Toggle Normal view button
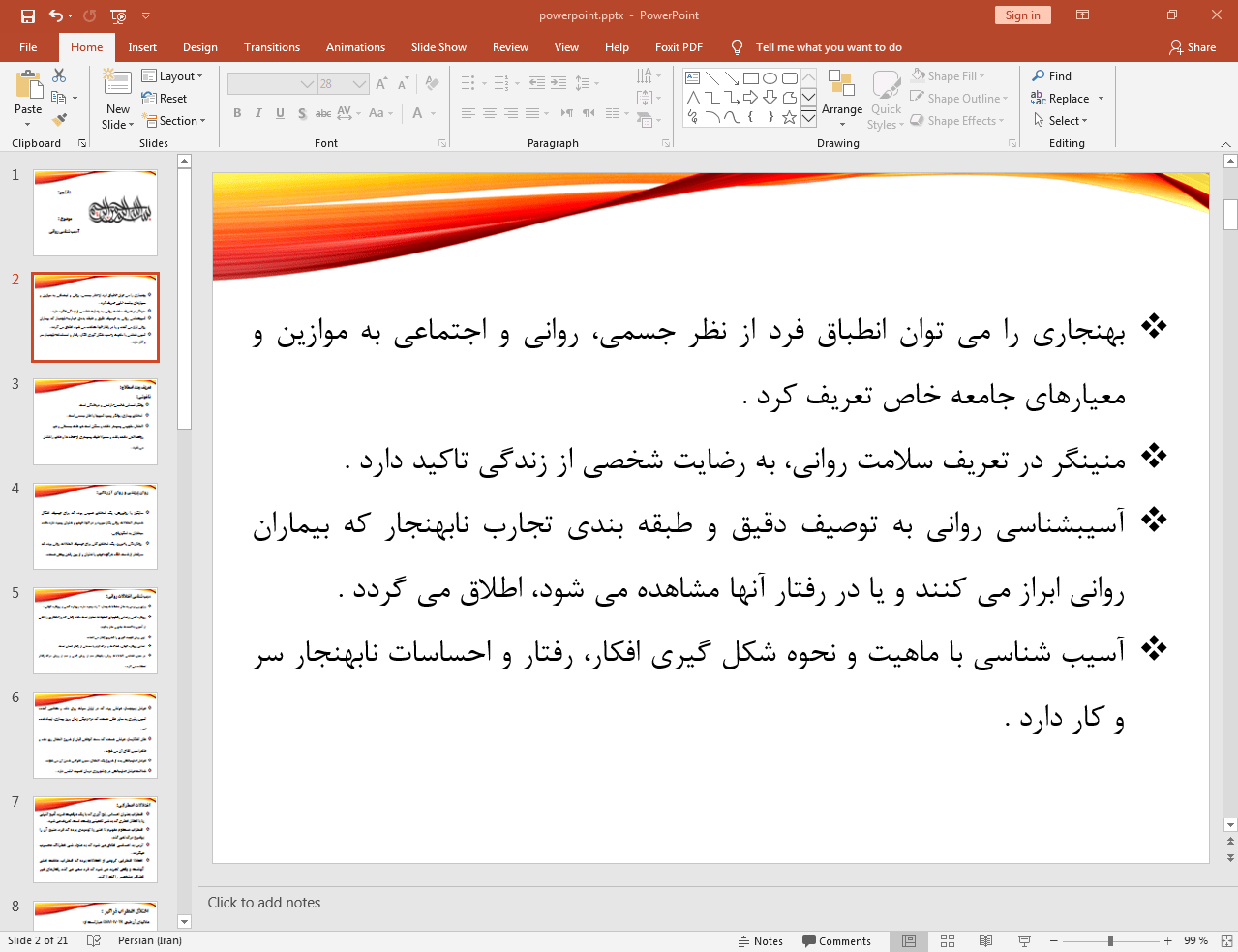The height and width of the screenshot is (952, 1238). (909, 940)
